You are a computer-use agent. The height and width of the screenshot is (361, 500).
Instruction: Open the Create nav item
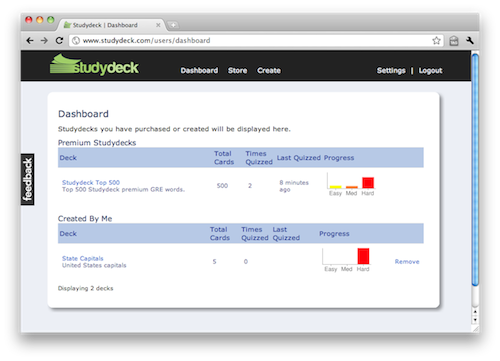pyautogui.click(x=269, y=71)
